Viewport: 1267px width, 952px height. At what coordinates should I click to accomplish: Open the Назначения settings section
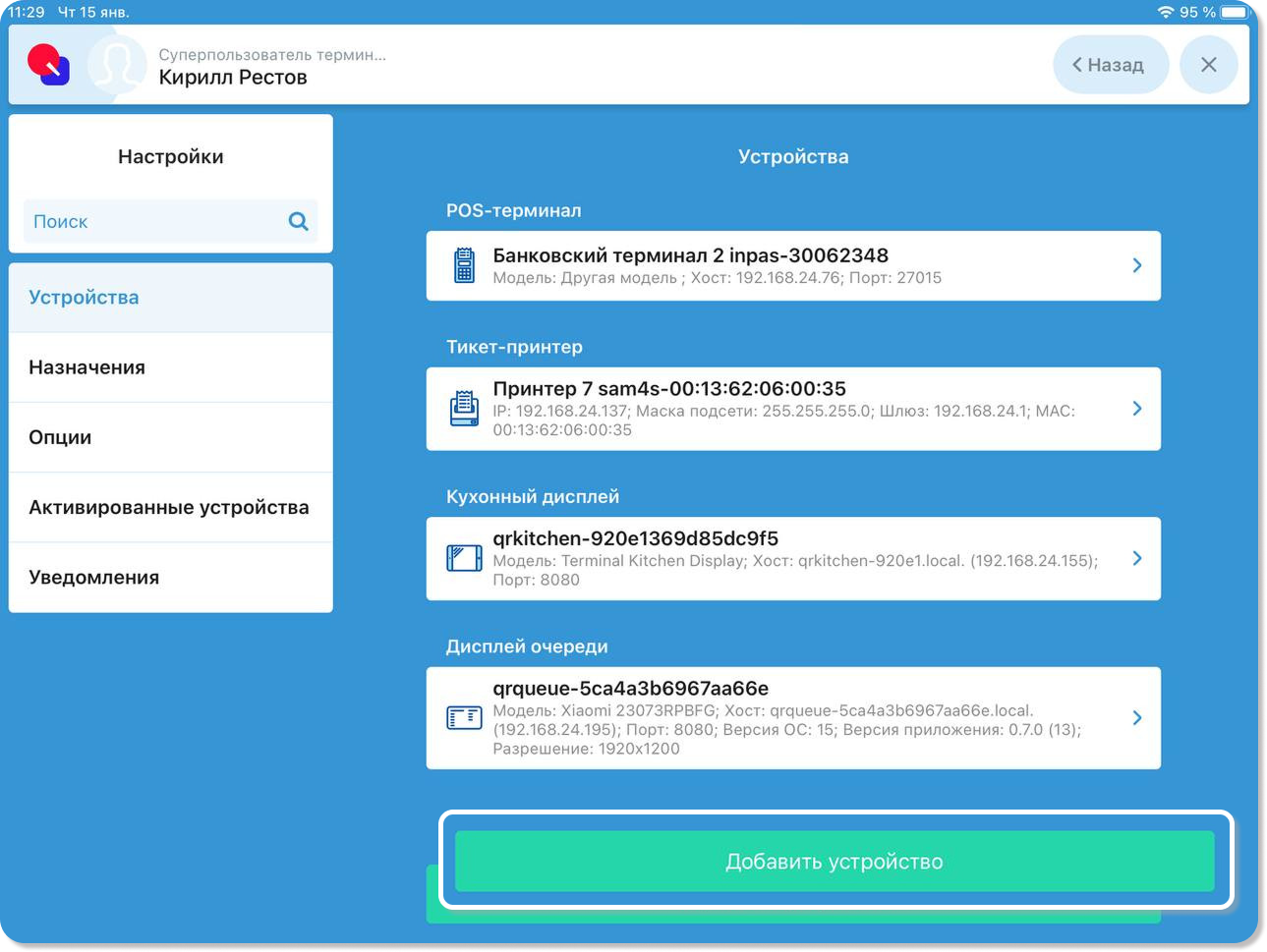click(x=170, y=367)
